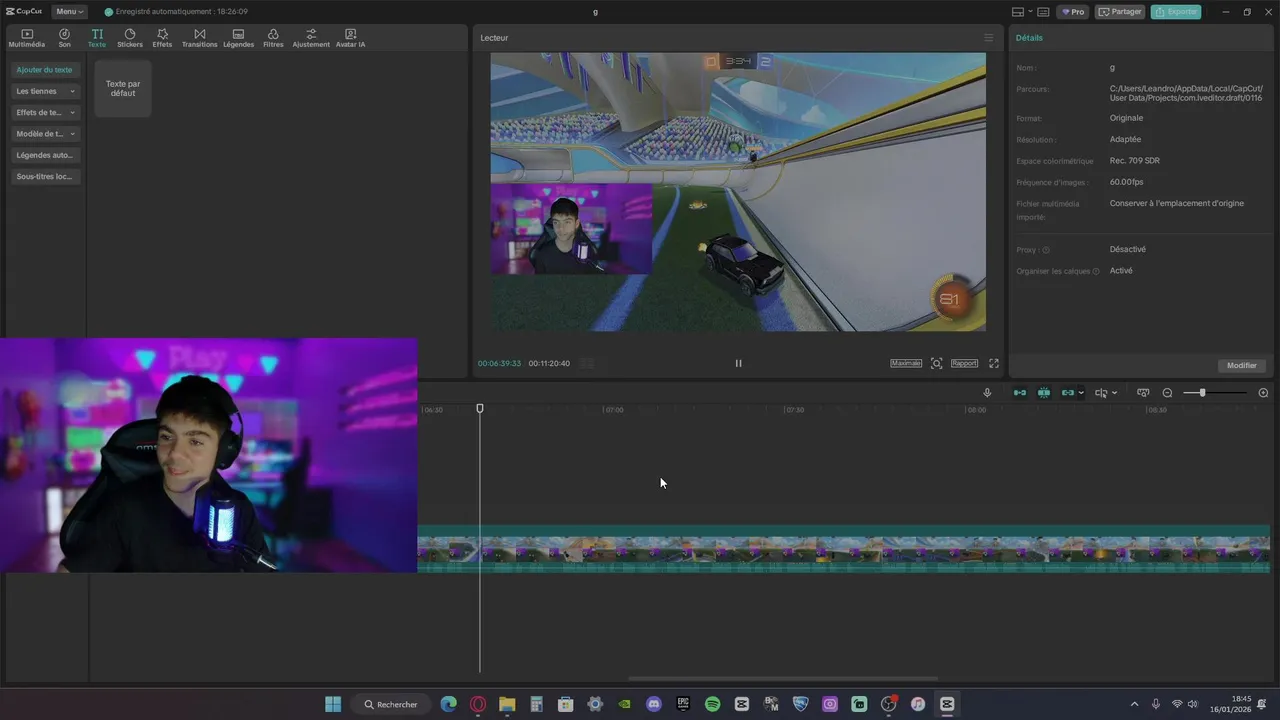Expand the linking options arrow
1280x720 pixels.
[1081, 393]
